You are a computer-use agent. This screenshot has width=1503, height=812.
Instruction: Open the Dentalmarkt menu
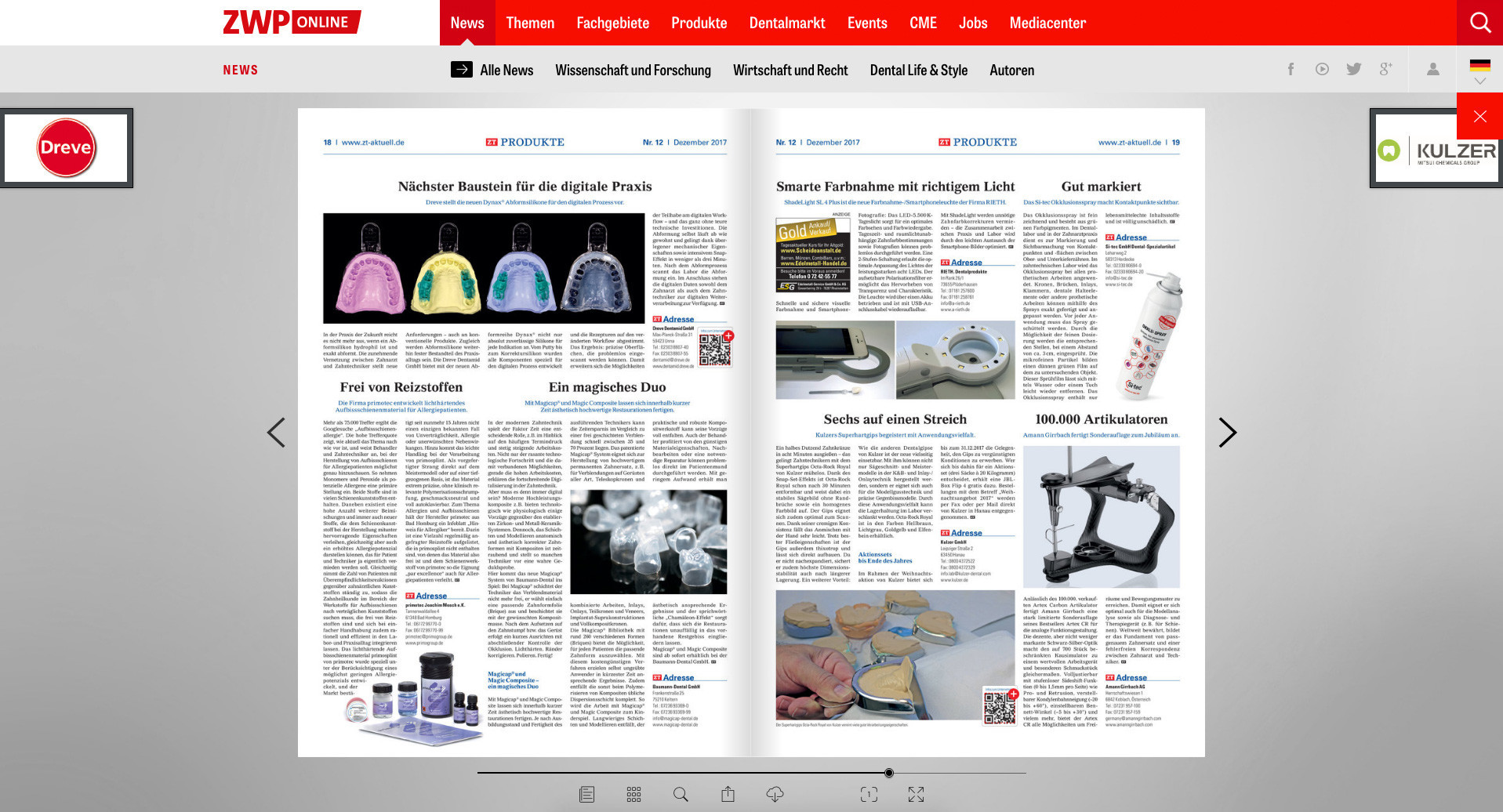coord(787,23)
